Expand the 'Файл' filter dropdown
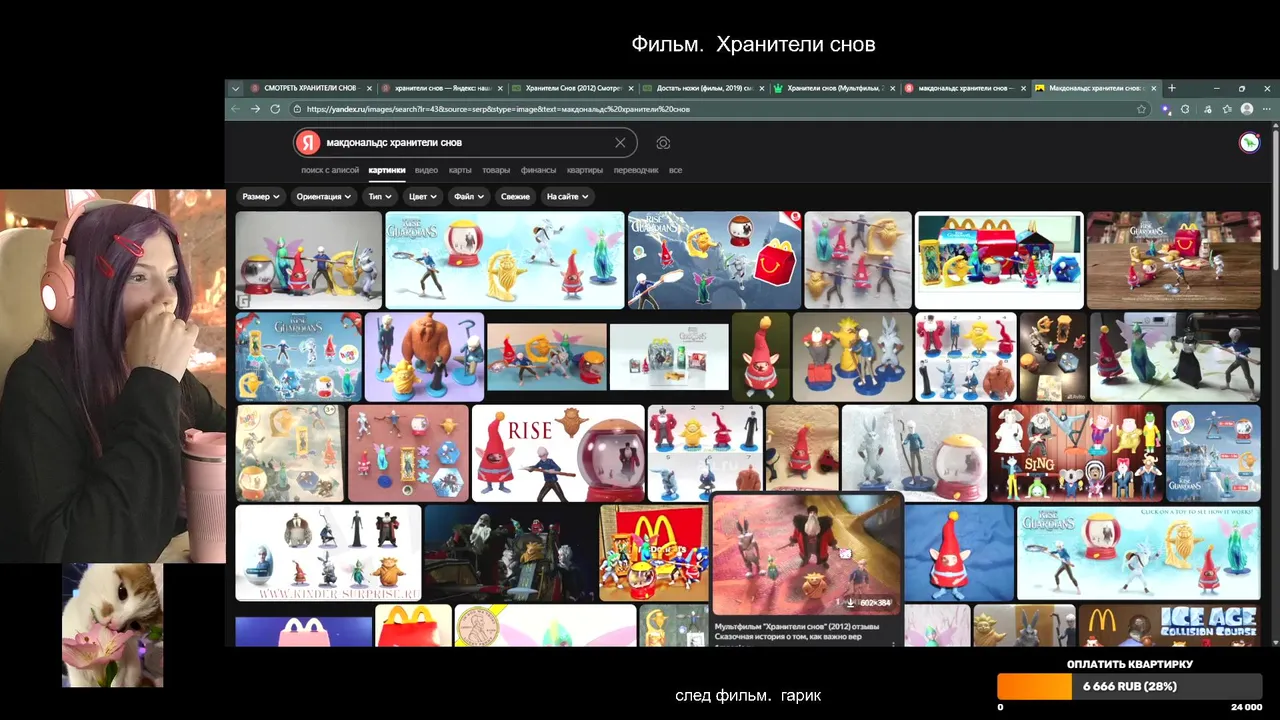1280x720 pixels. coord(468,197)
